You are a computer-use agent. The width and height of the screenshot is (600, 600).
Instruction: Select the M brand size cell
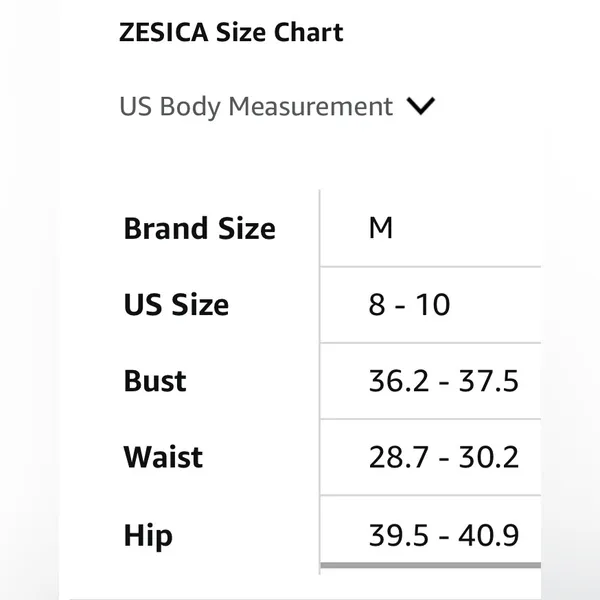click(x=381, y=228)
